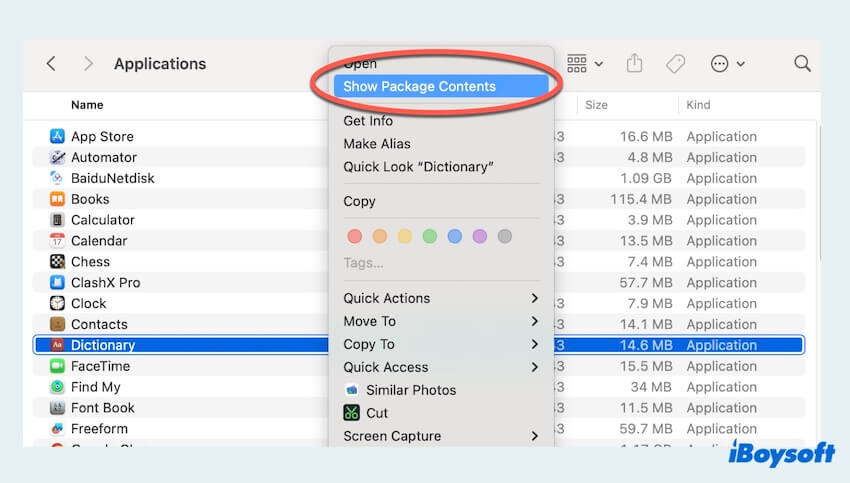Apply the orange tag color

pyautogui.click(x=379, y=236)
